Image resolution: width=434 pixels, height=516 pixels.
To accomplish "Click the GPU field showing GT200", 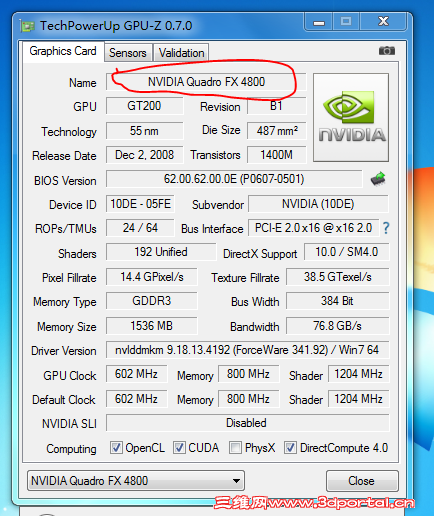I will (144, 106).
